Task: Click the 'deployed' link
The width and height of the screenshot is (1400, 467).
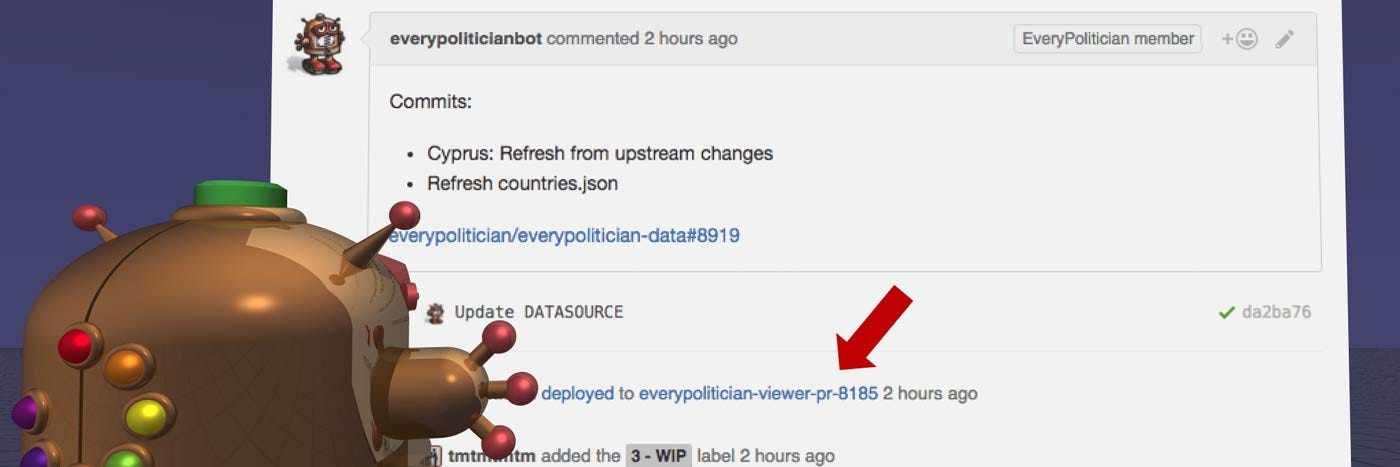Action: (x=577, y=393)
